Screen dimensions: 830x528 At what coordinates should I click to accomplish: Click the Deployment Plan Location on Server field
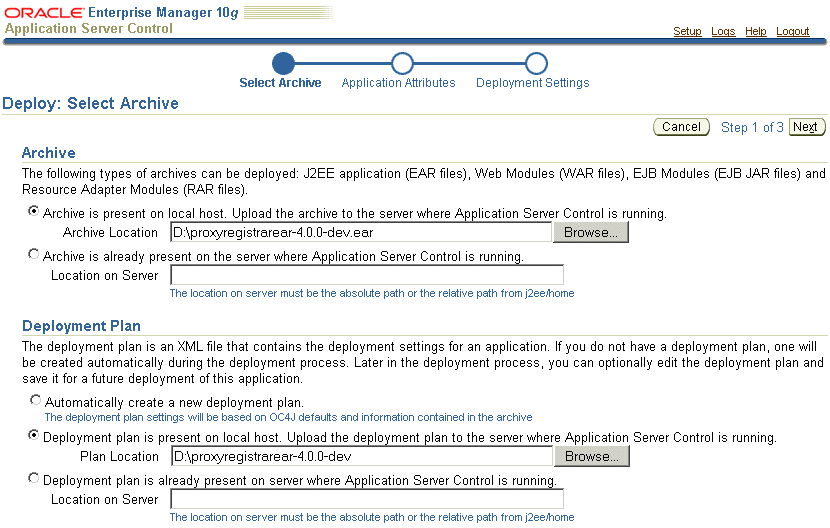367,499
